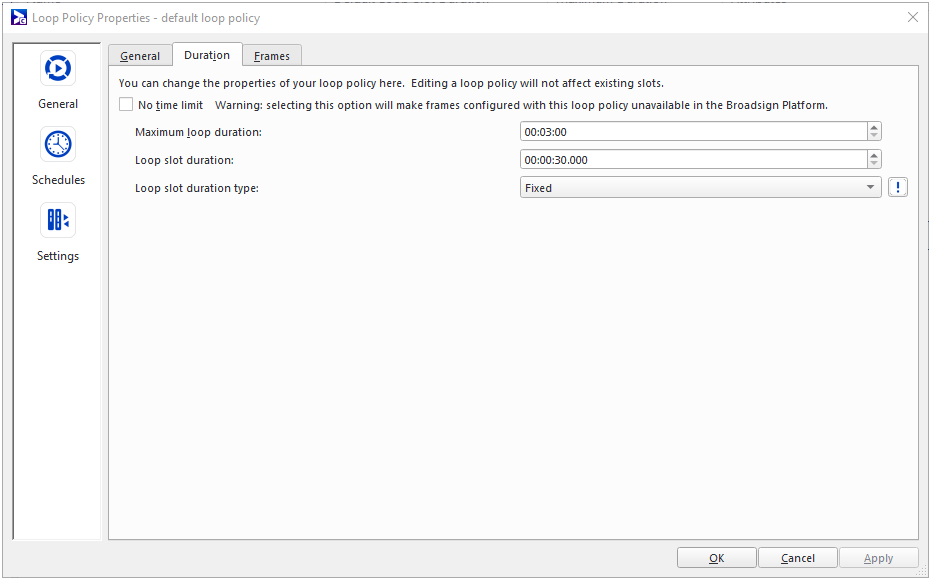Click the Loop slot duration field
The height and width of the screenshot is (580, 931).
(x=692, y=159)
